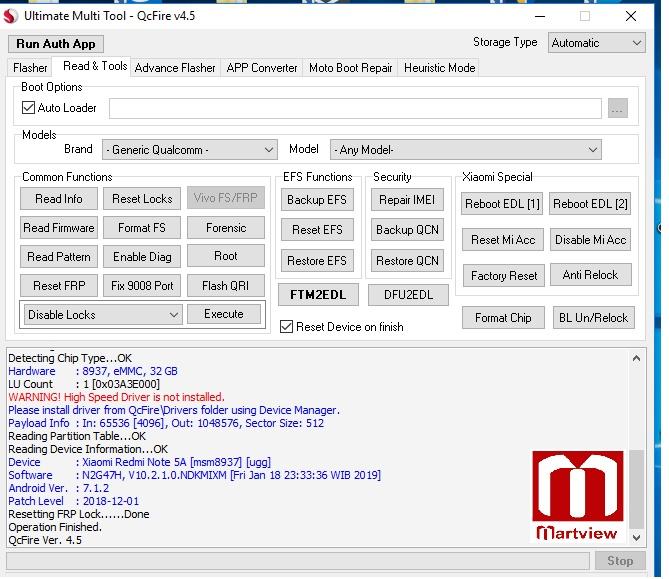The image size is (669, 579).
Task: Click the FTM2EDL button
Action: click(x=318, y=295)
